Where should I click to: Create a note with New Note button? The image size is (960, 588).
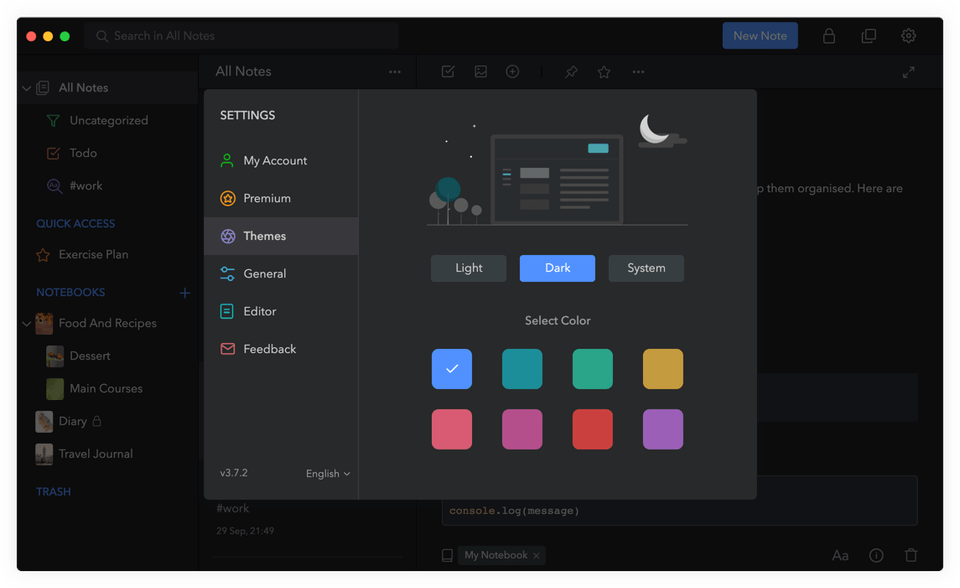pyautogui.click(x=760, y=35)
